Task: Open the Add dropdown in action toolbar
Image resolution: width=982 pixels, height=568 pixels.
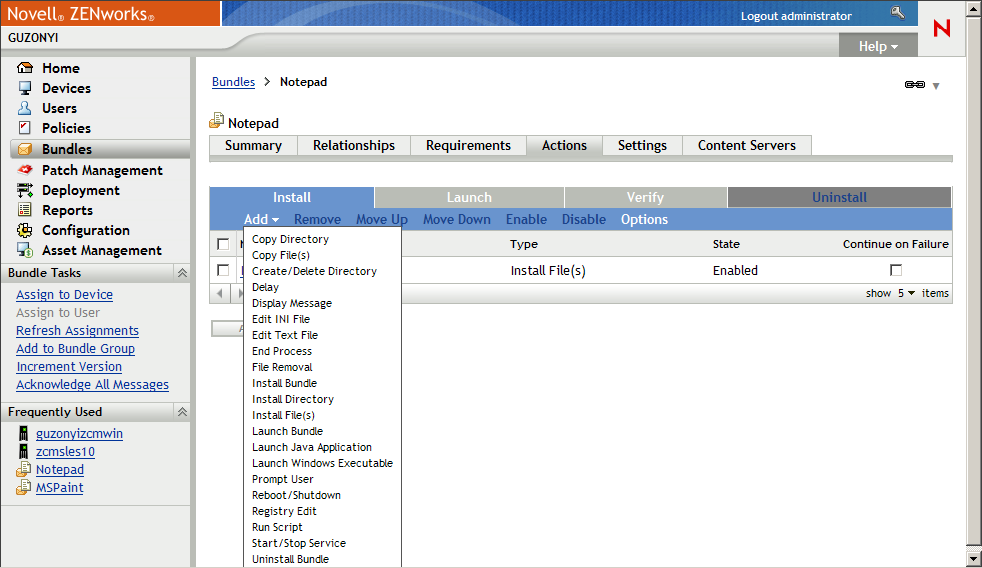Action: (x=261, y=219)
